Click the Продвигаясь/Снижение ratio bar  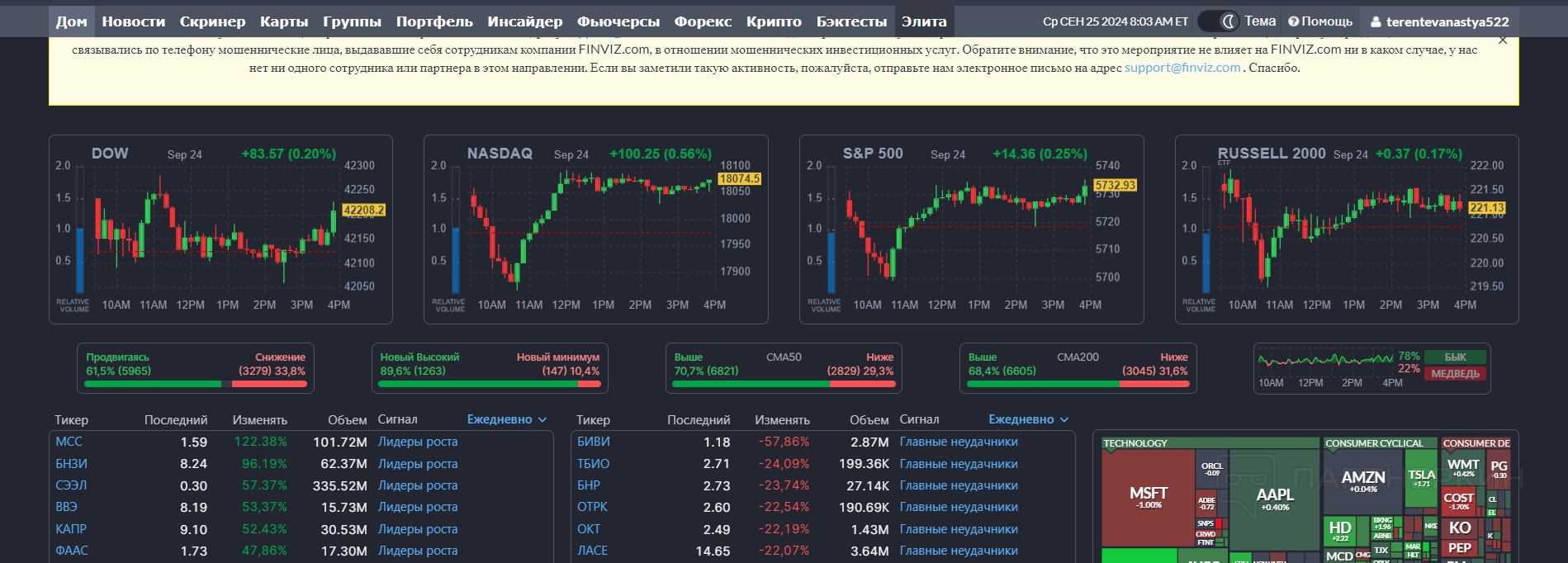(x=195, y=384)
